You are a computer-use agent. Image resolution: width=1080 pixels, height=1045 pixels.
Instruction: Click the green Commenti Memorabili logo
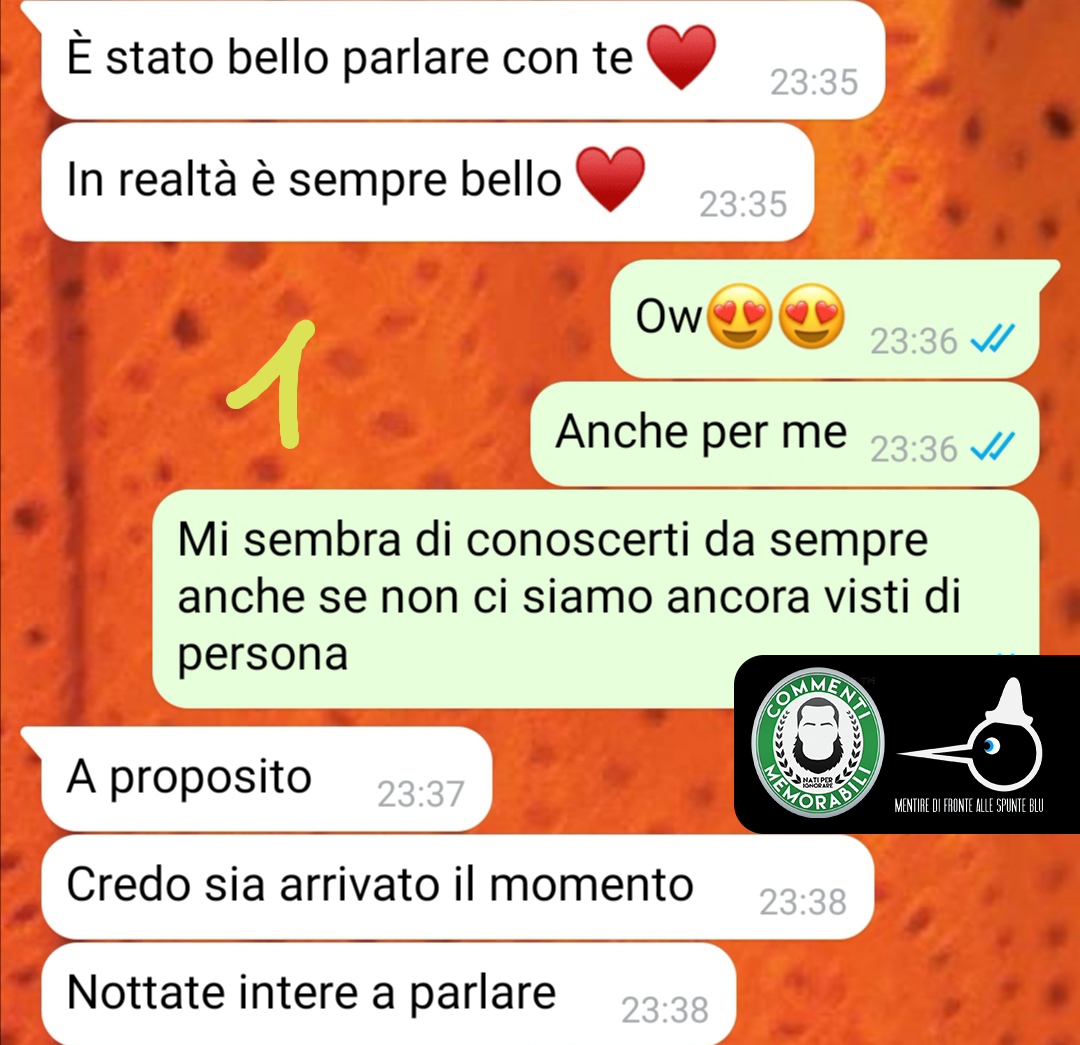818,743
